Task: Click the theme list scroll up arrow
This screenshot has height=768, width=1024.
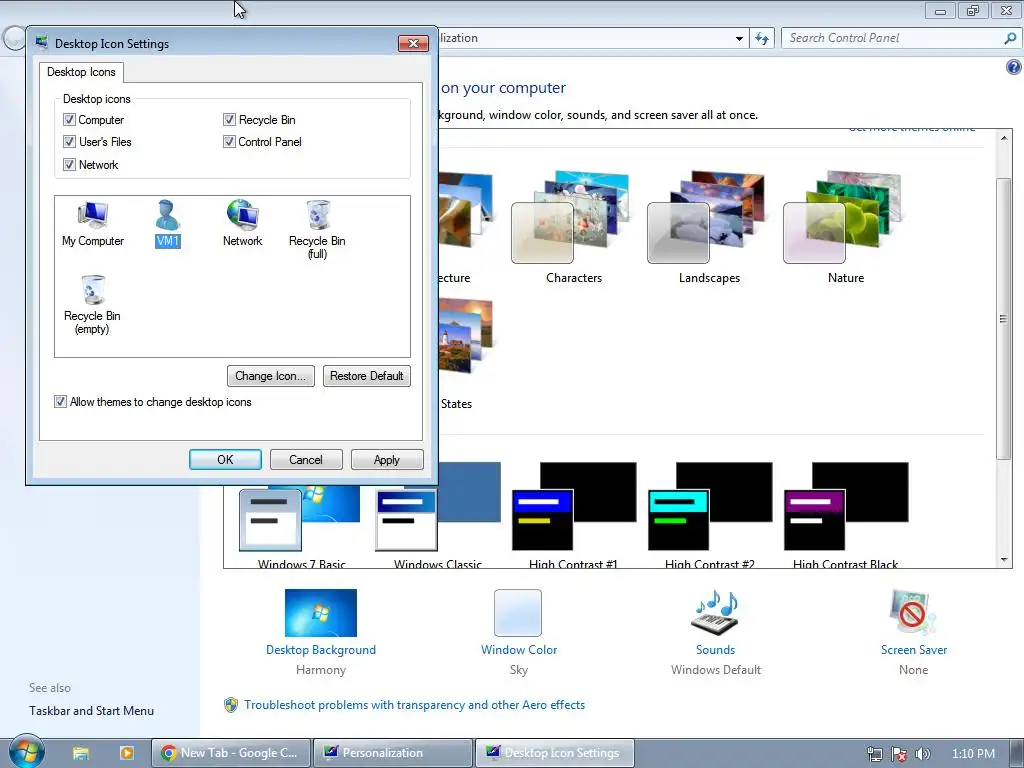Action: [x=1004, y=138]
